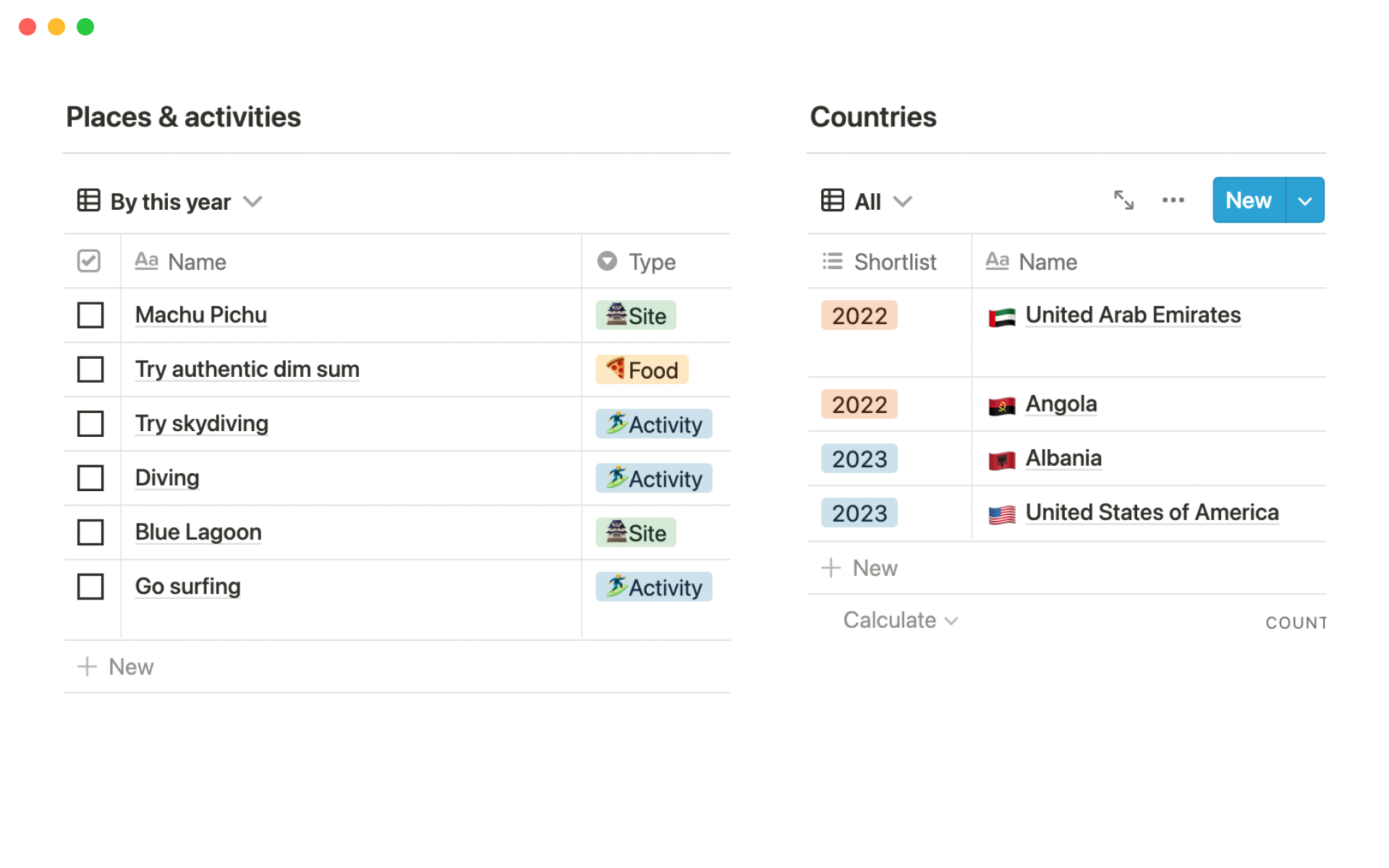
Task: Click the Food tag on dim sum row
Action: (x=642, y=370)
